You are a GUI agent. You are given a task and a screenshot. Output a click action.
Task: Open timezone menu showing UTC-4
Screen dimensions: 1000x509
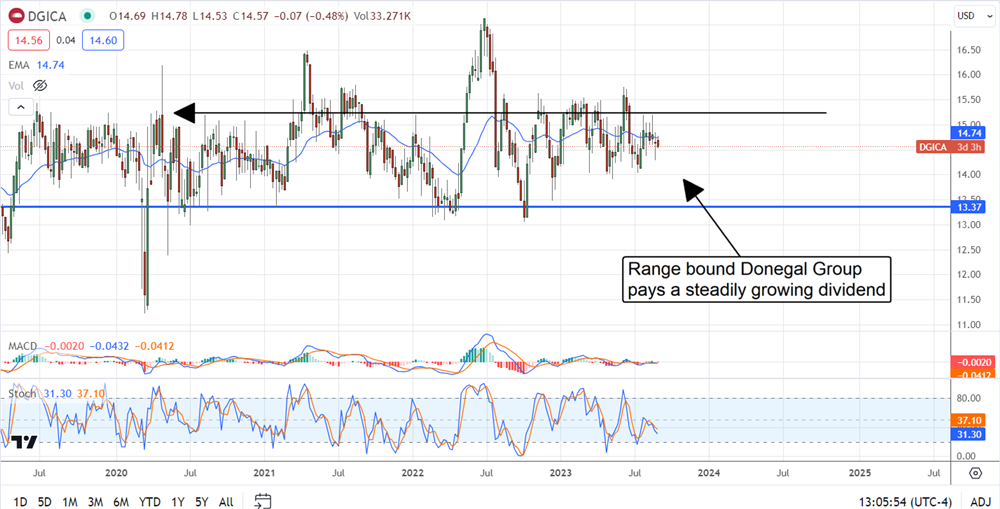tap(898, 501)
